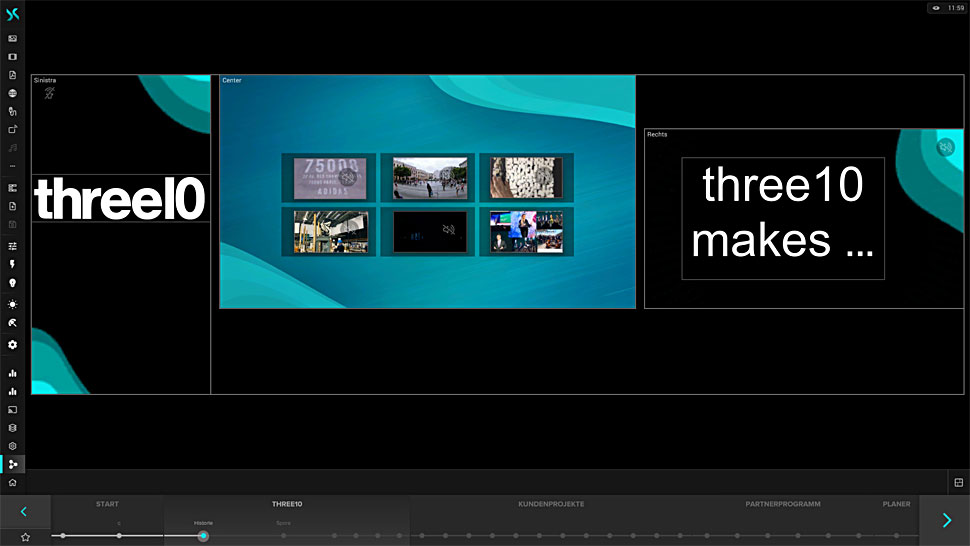Open the video frame icon in sidebar
The image size is (970, 546).
point(12,57)
